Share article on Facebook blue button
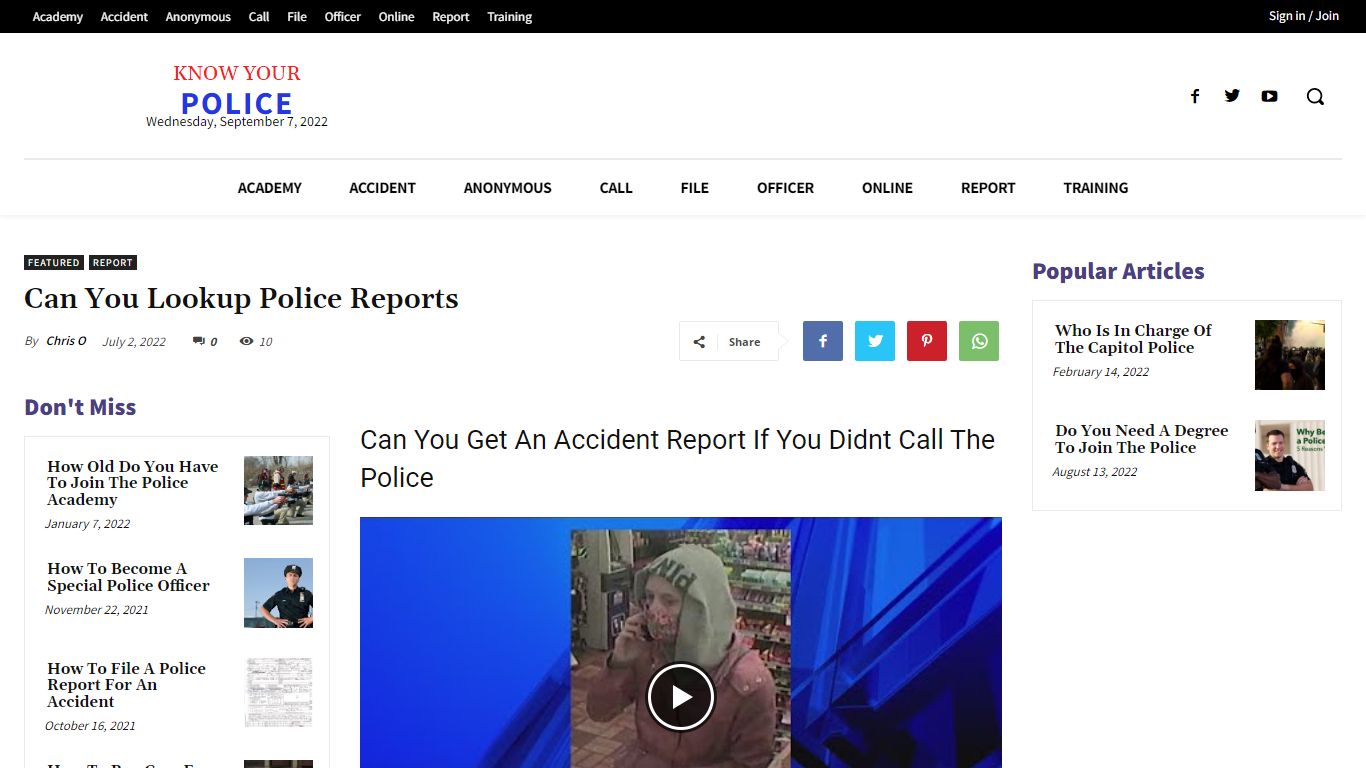1366x768 pixels. pos(823,341)
